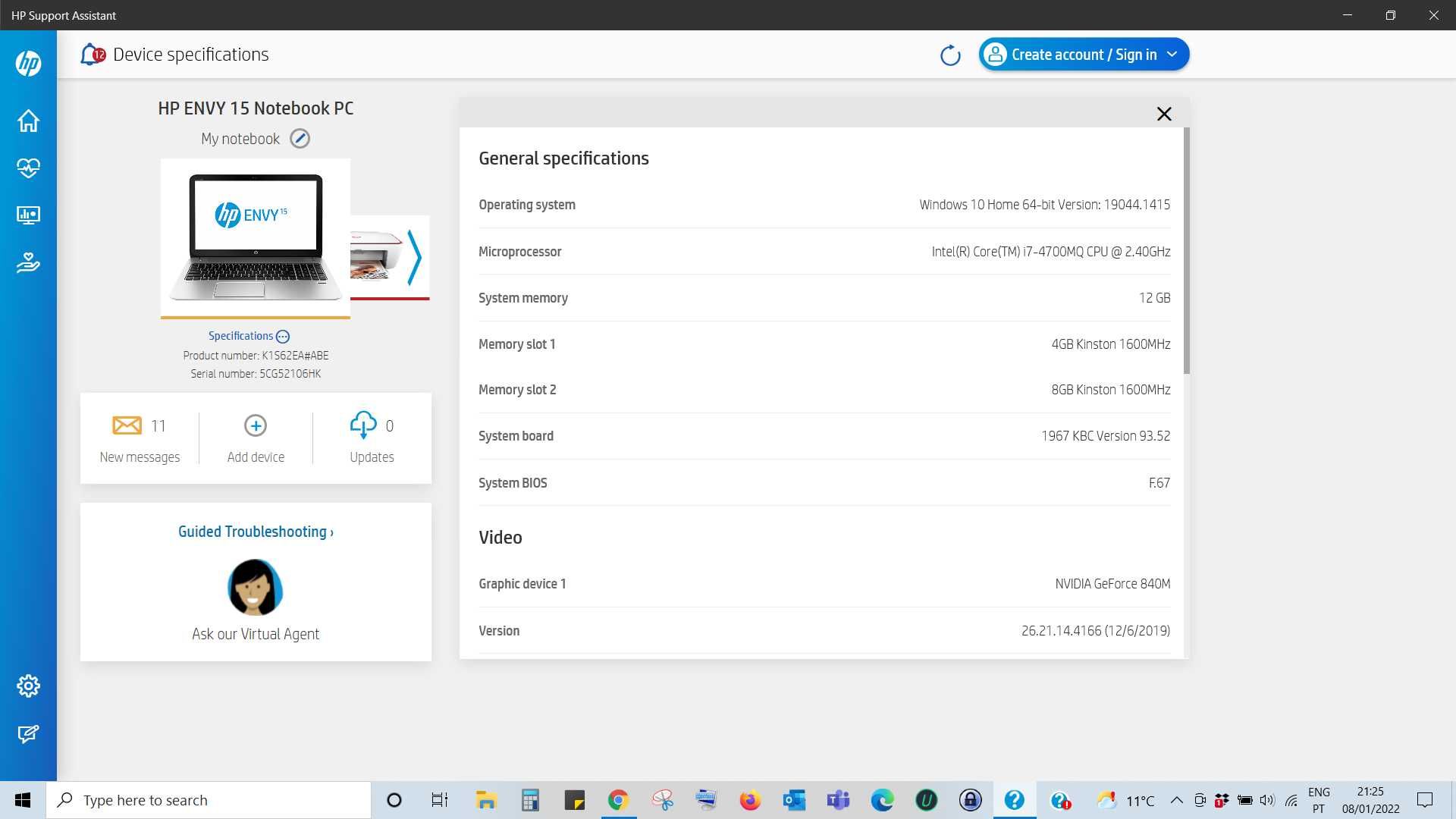Edit the My notebook nickname with the pencil

300,139
